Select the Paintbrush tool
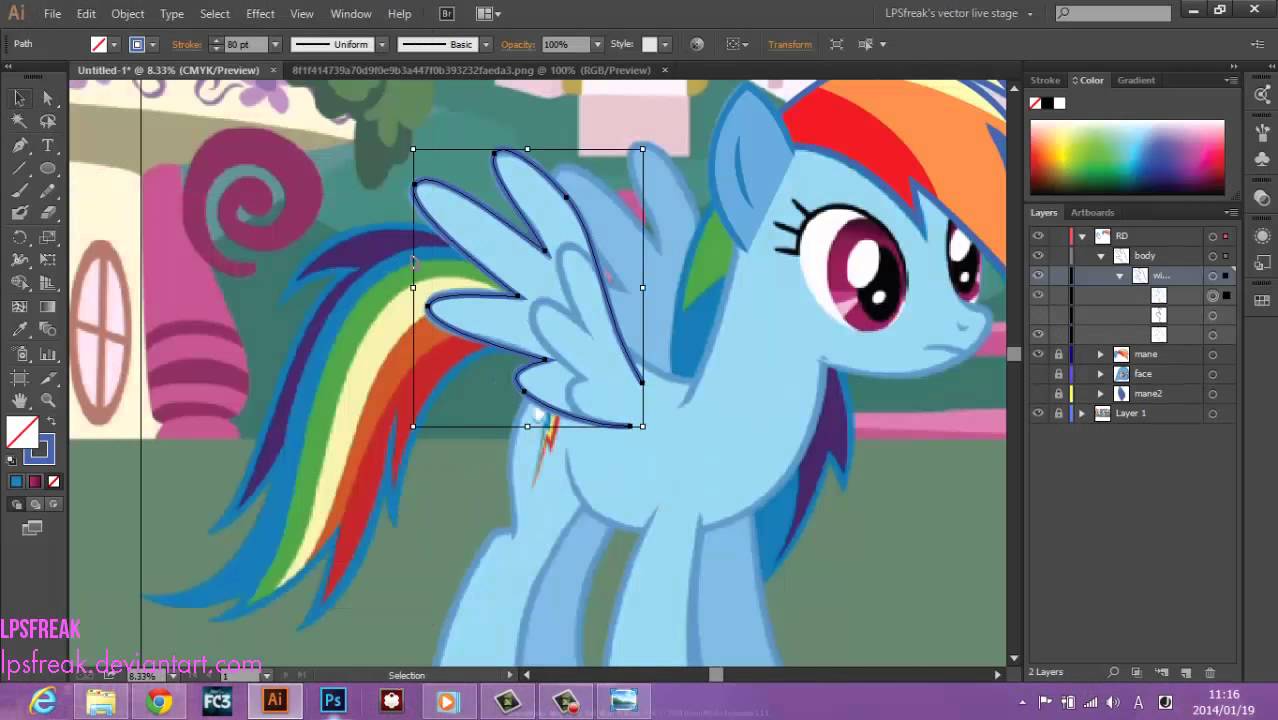This screenshot has width=1278, height=720. coord(19,191)
